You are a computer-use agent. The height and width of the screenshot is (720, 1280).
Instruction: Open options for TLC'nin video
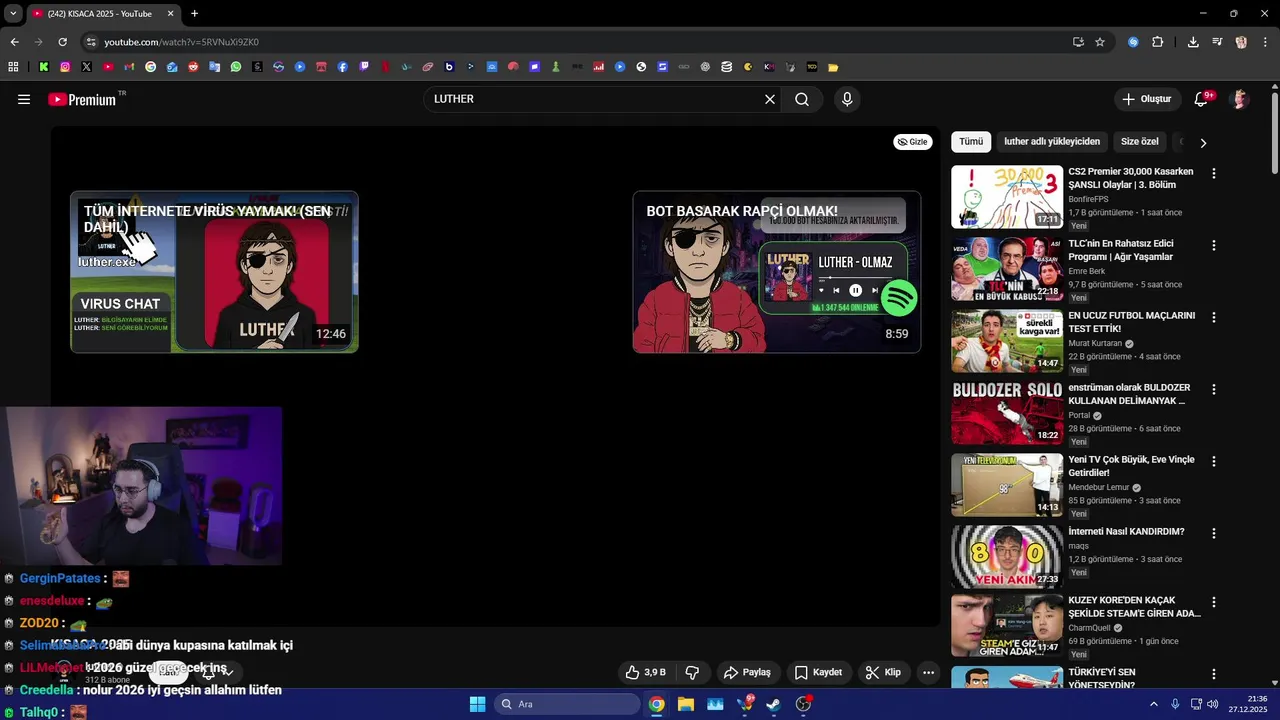pos(1214,245)
